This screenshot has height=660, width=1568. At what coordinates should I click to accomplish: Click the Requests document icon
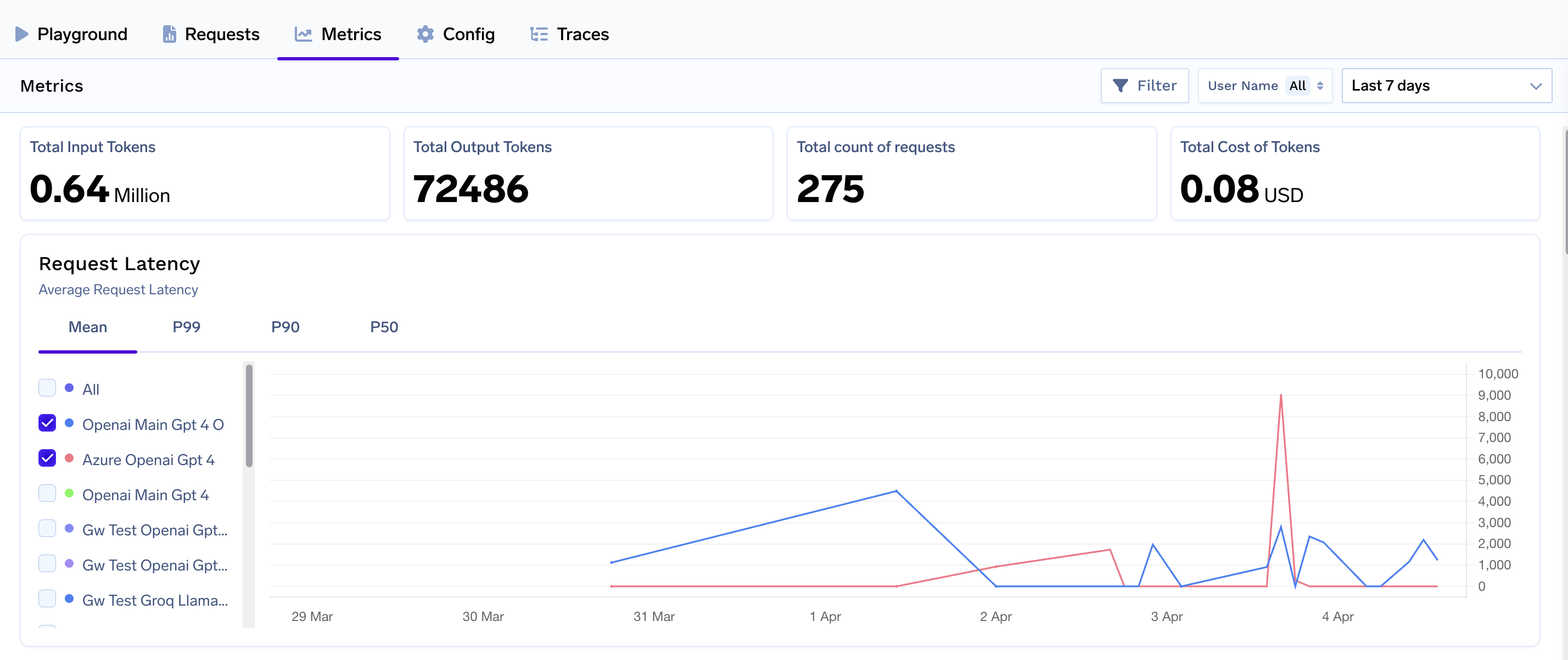pyautogui.click(x=169, y=34)
